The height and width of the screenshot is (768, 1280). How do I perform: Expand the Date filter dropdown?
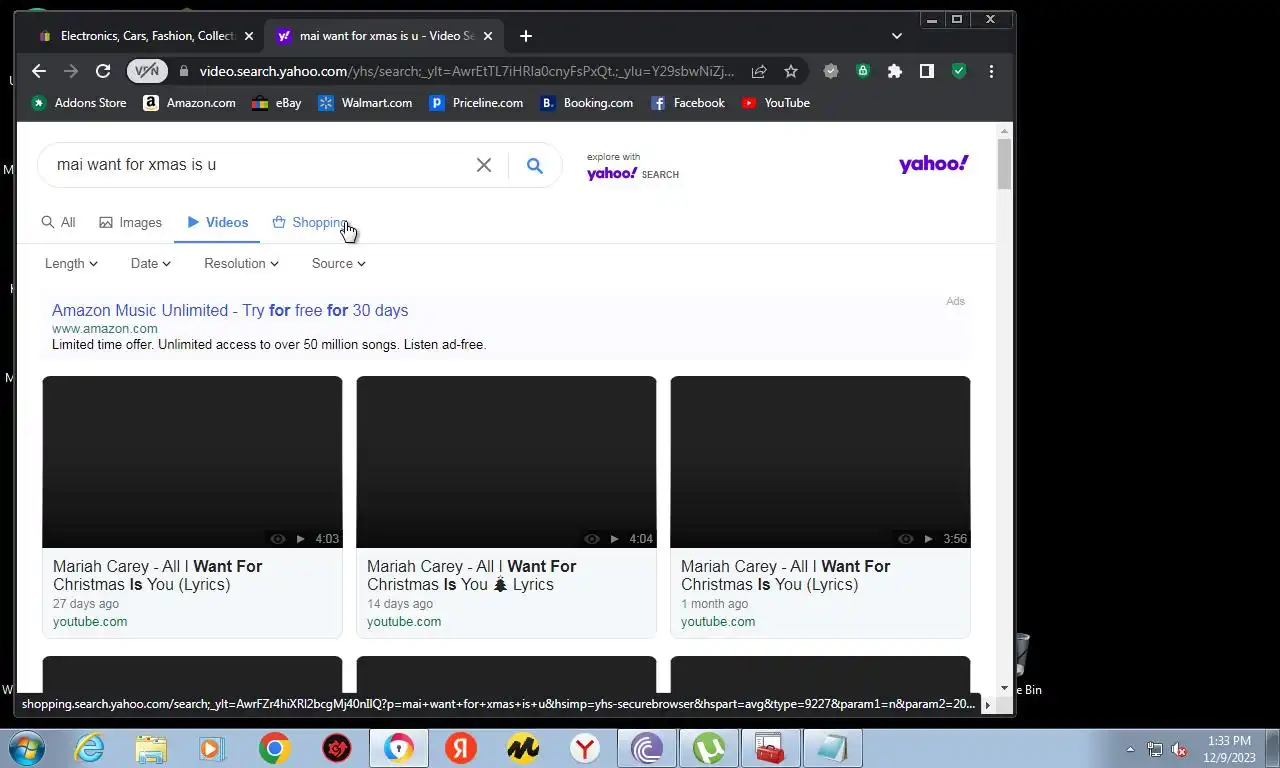pyautogui.click(x=151, y=263)
